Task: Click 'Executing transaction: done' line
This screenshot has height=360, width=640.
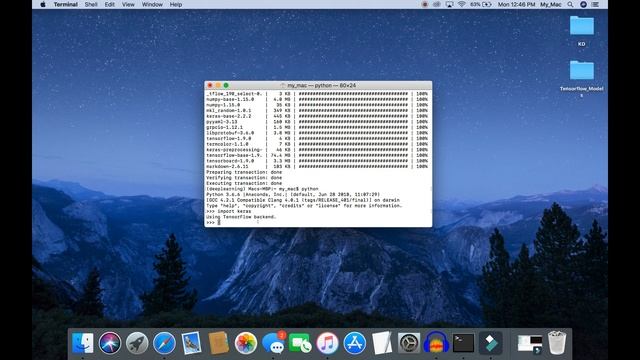Action: click(244, 183)
